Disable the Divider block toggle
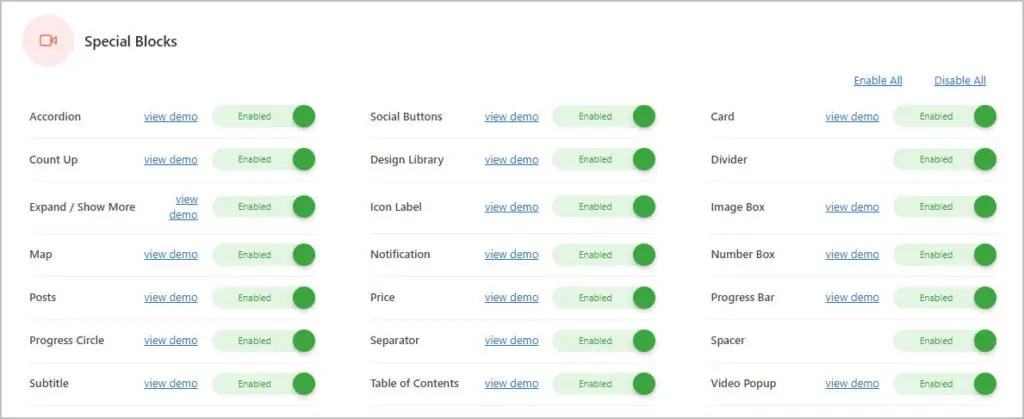Viewport: 1024px width, 419px height. 945,159
